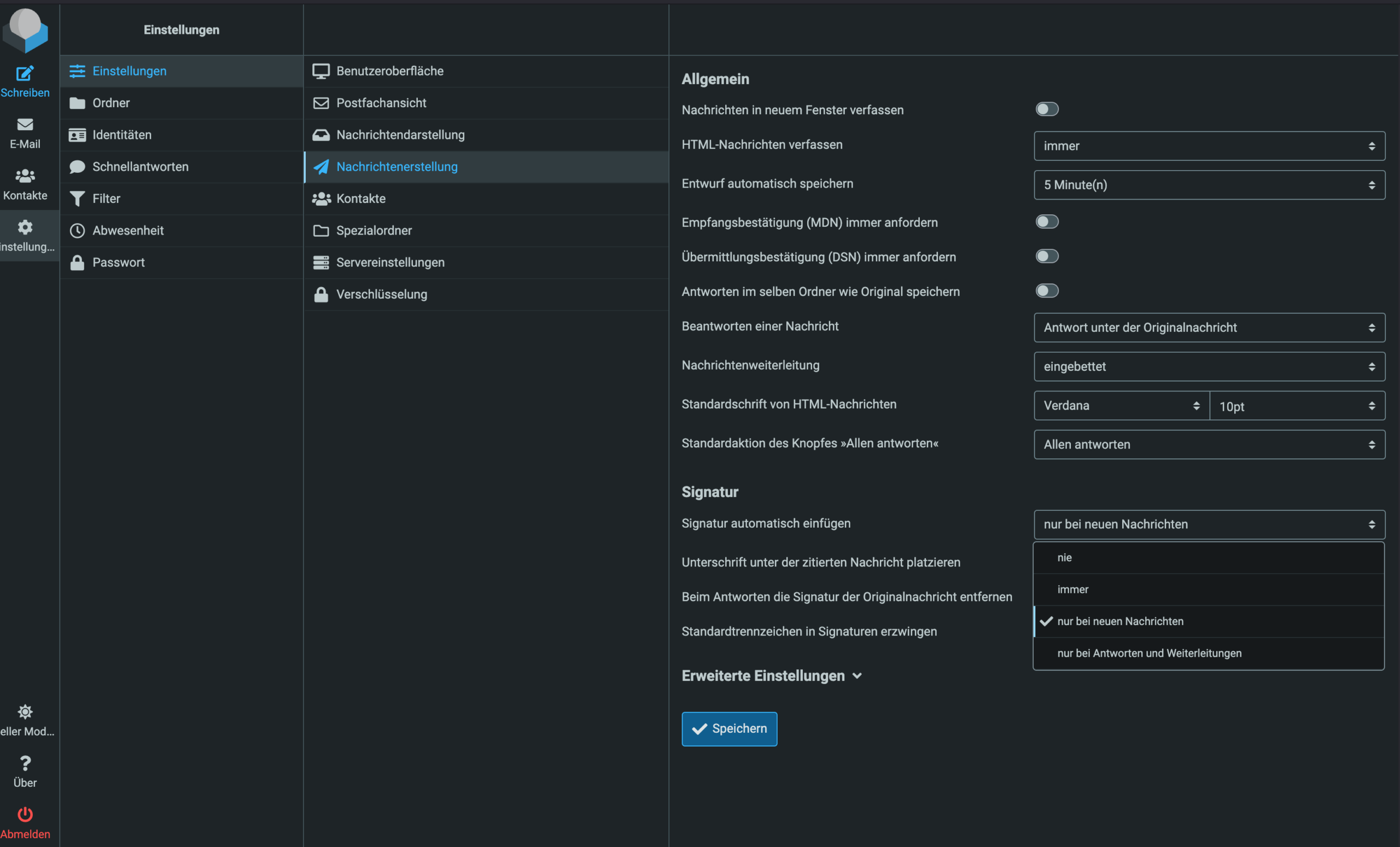
Task: Open the Entwurf automatisch speichern dropdown
Action: pos(1209,185)
